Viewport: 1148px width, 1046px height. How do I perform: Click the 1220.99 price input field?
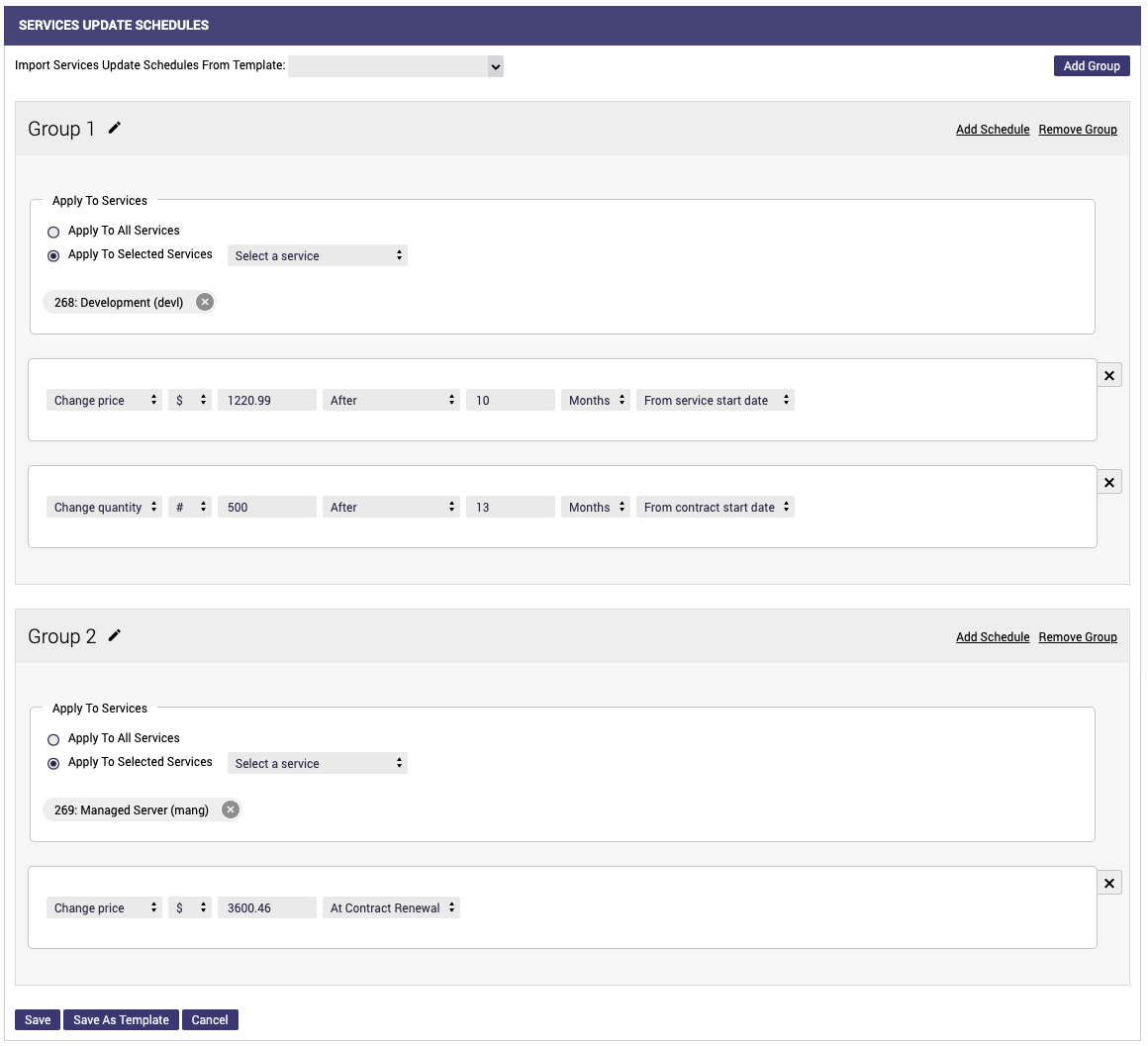click(x=266, y=401)
